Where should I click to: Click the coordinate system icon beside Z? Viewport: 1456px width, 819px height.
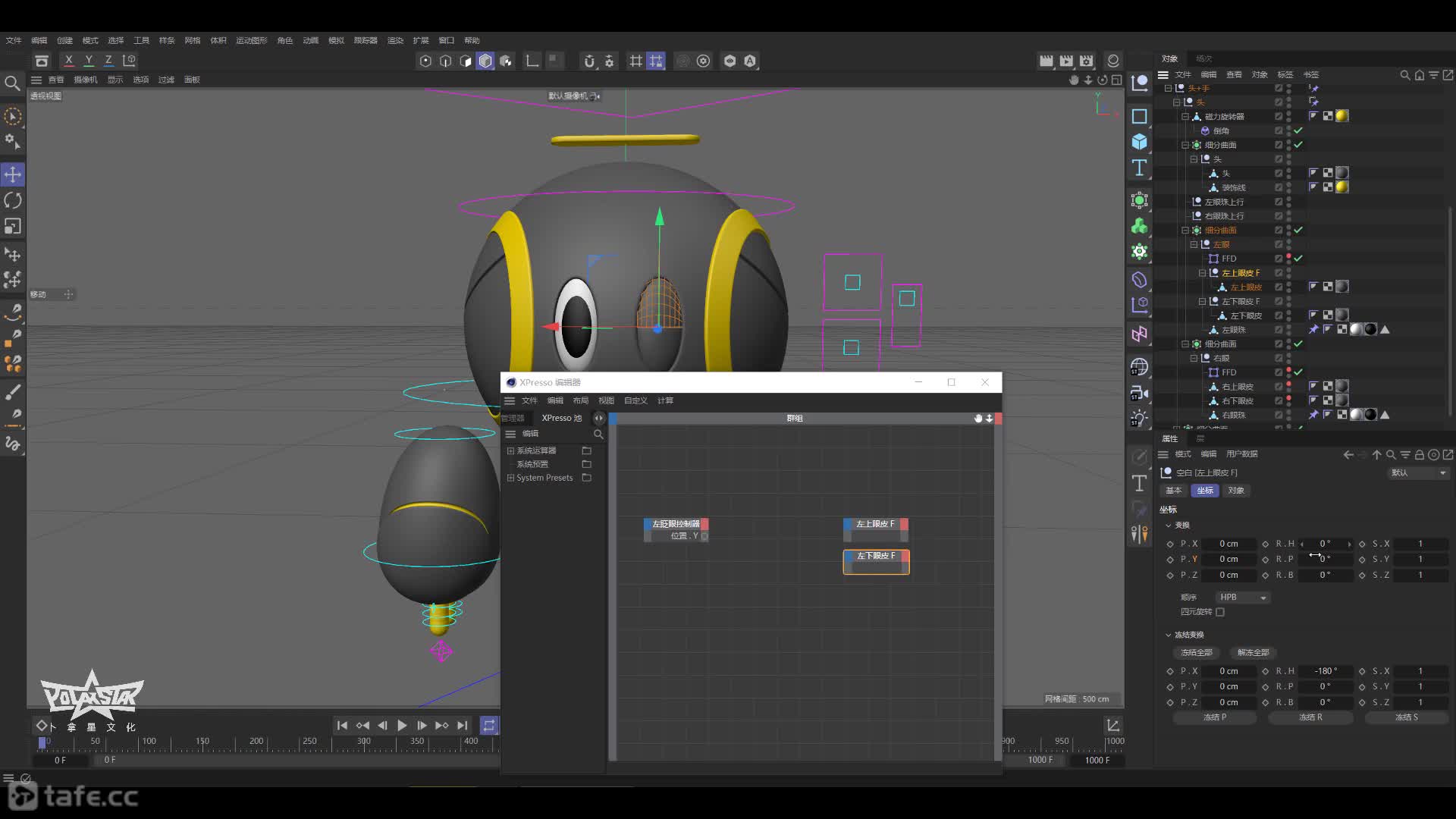(x=130, y=61)
